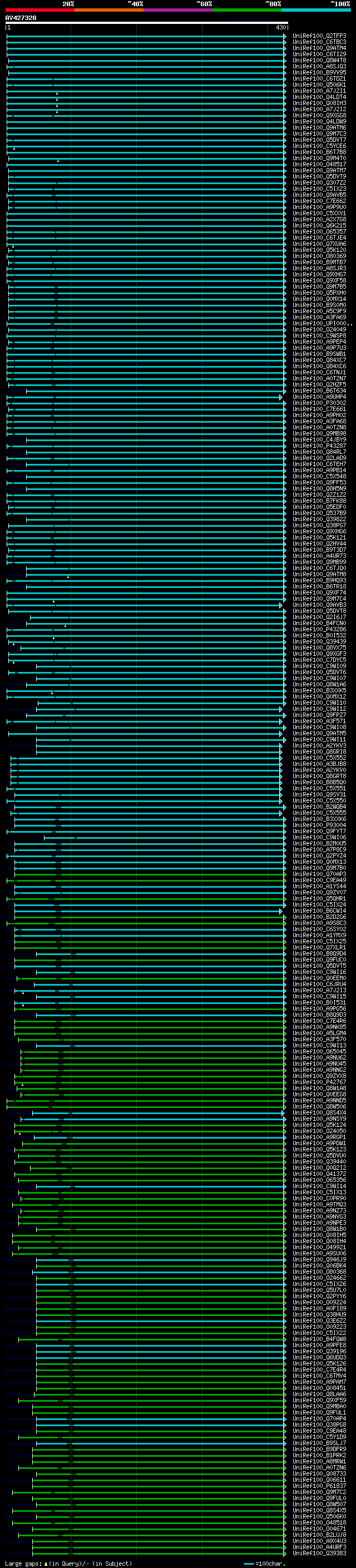Image resolution: width=356 pixels, height=1568 pixels.
Task: Select the UniRef100_Q7XUA6 label
Action: (x=319, y=244)
